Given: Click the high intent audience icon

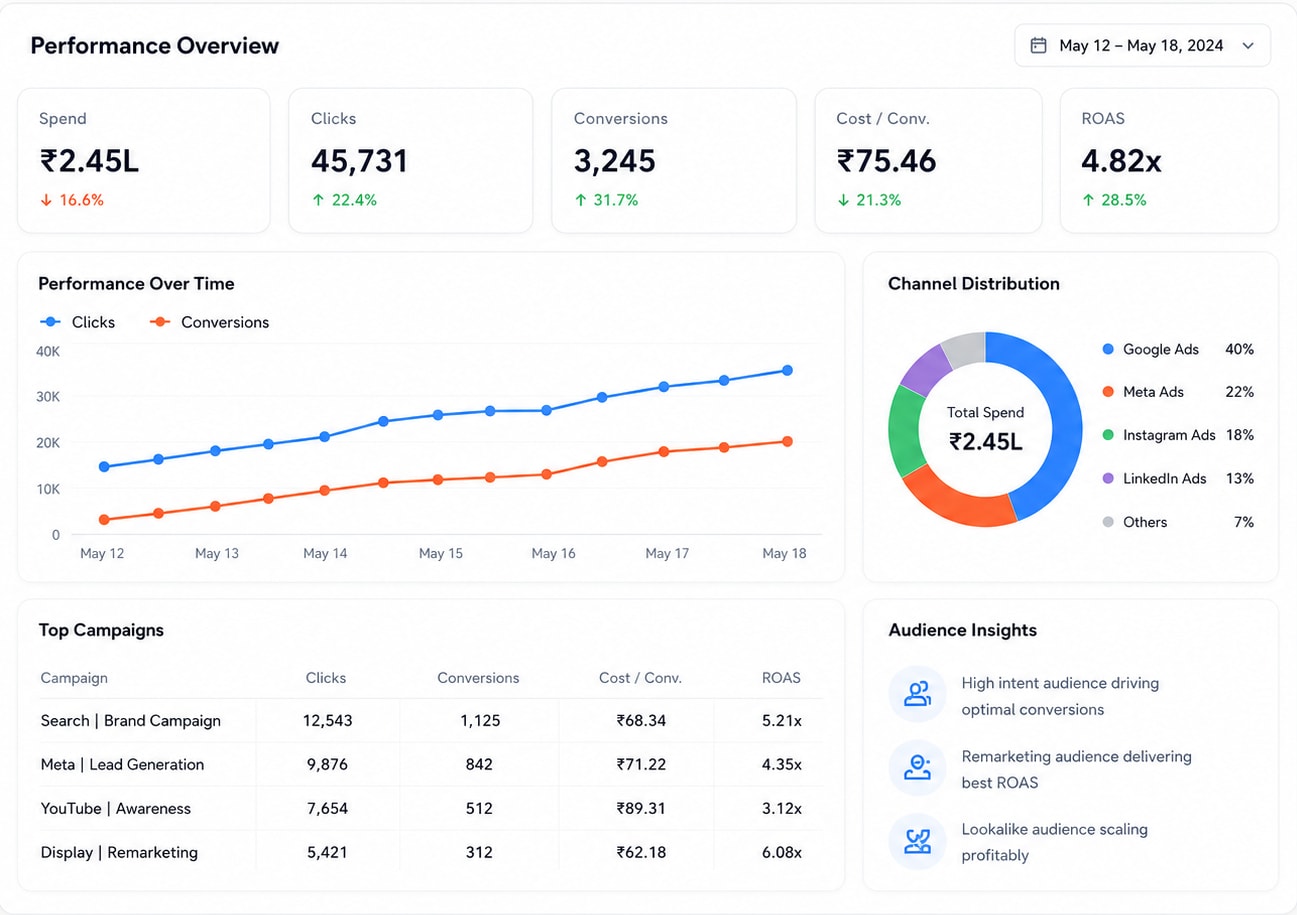Looking at the screenshot, I should click(x=917, y=694).
